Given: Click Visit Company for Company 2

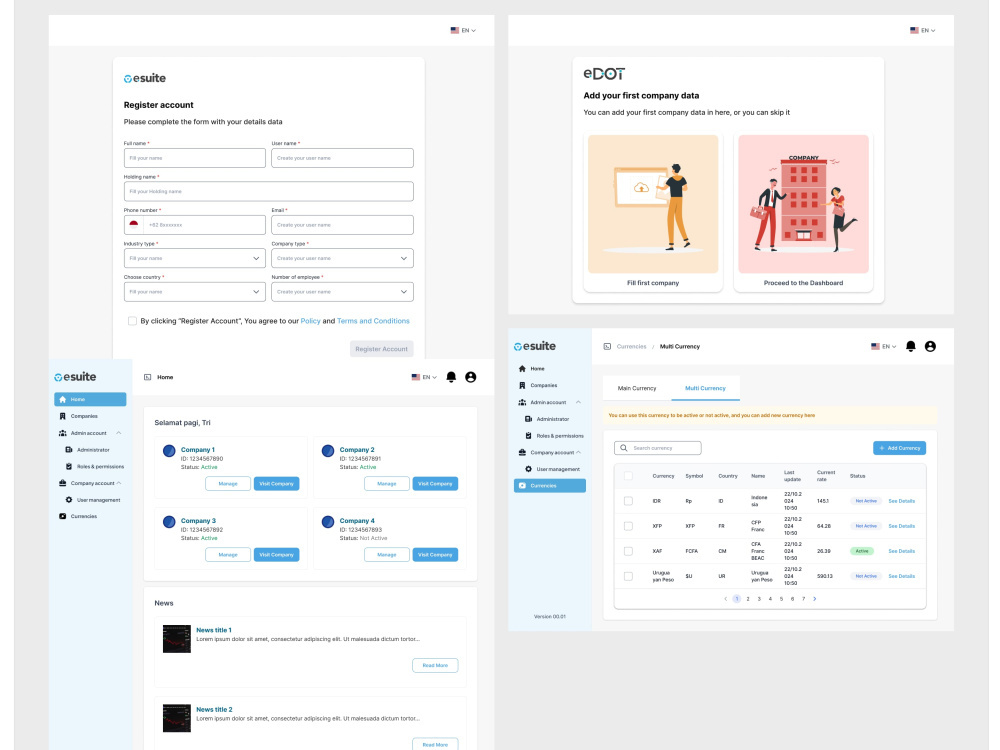Looking at the screenshot, I should 435,484.
